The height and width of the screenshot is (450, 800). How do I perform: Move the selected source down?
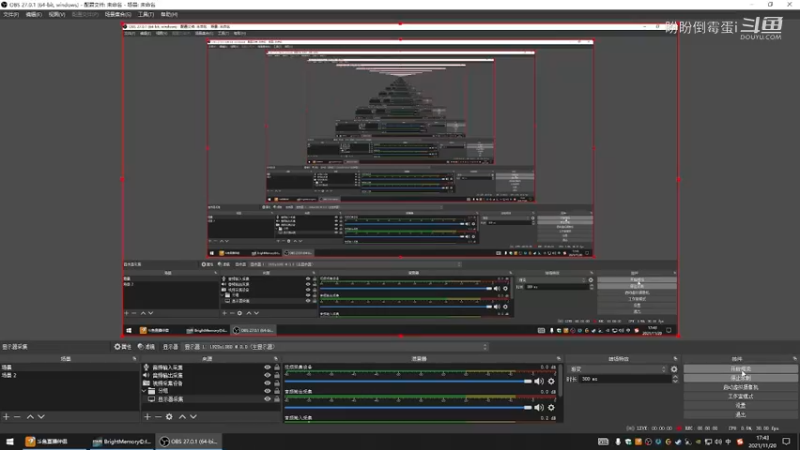coord(193,417)
